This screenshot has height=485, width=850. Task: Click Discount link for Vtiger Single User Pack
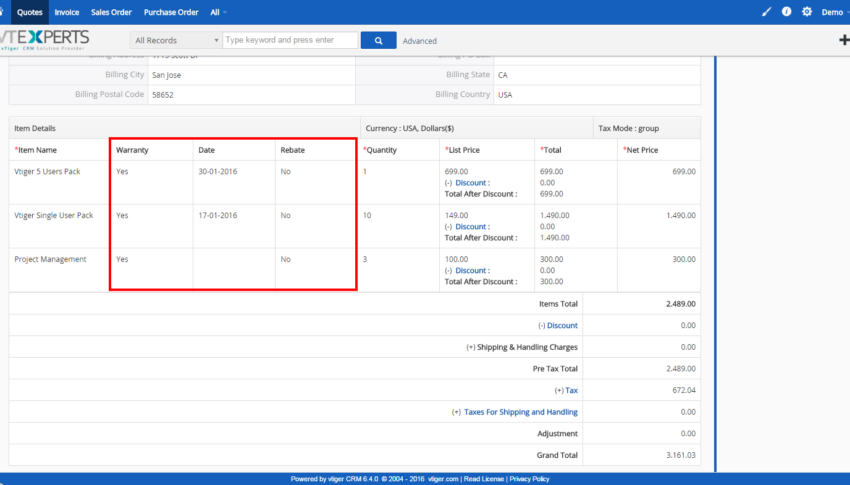pyautogui.click(x=471, y=227)
